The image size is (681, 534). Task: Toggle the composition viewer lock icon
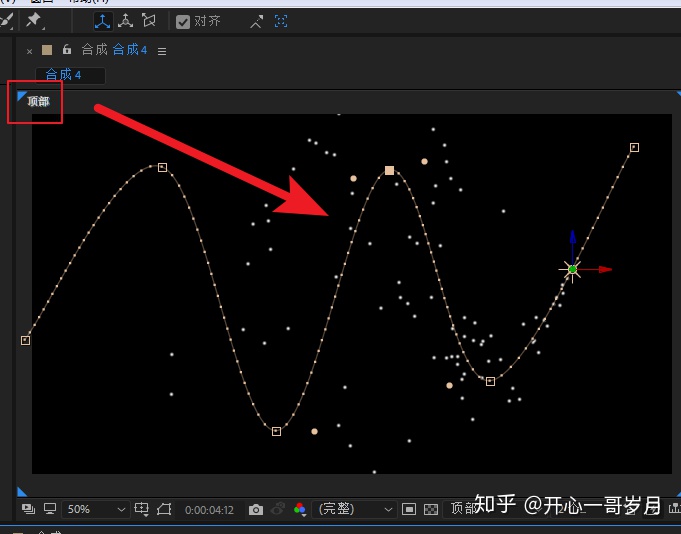66,49
